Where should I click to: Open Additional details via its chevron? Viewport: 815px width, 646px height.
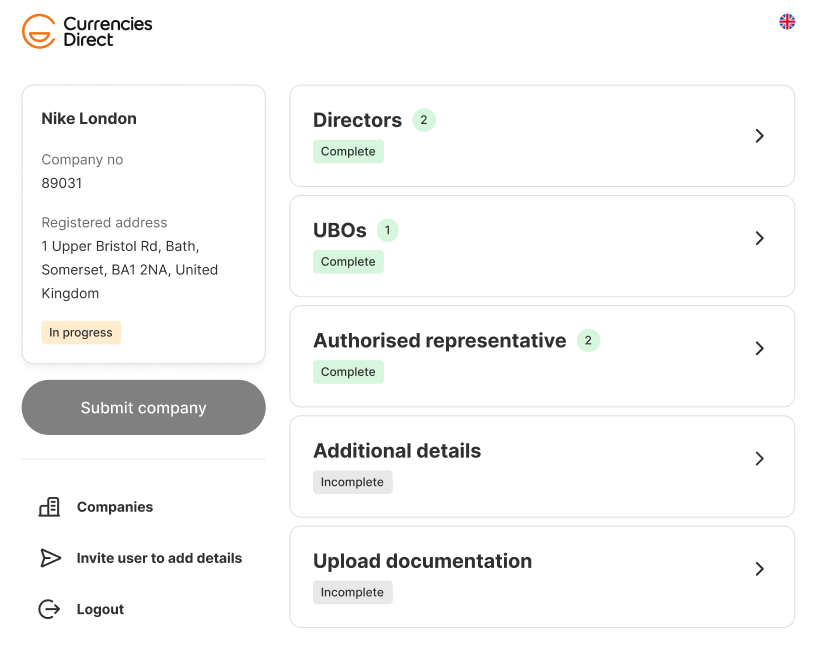[759, 458]
